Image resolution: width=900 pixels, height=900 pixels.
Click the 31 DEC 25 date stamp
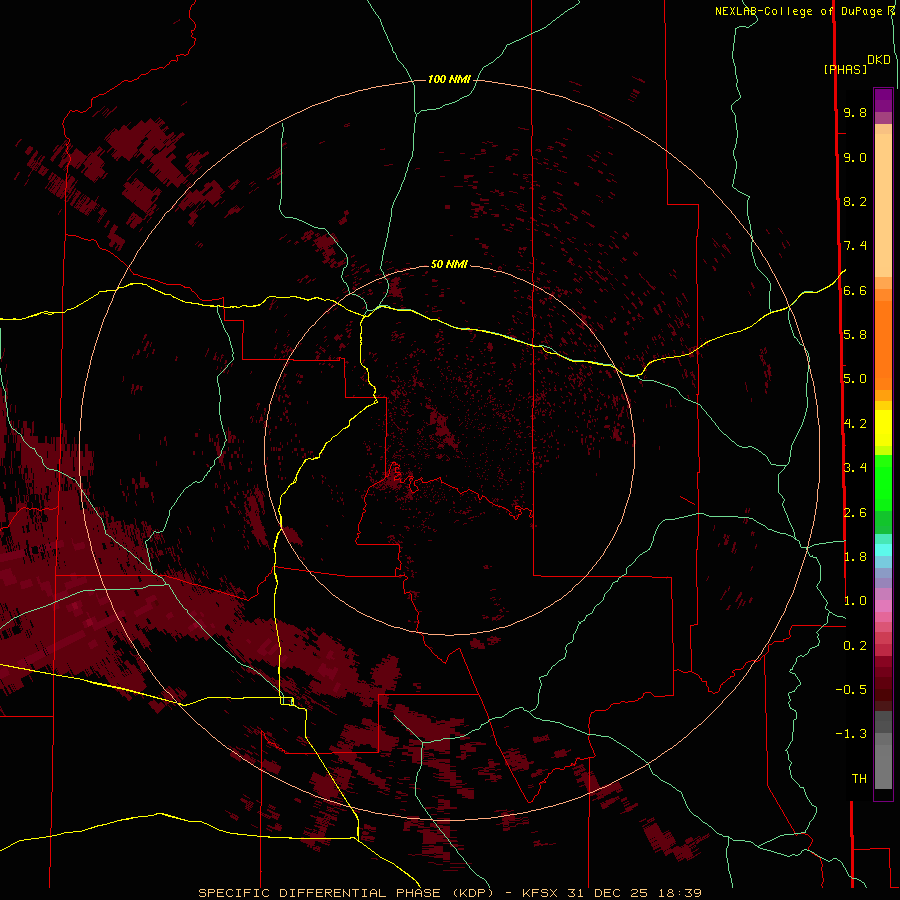pyautogui.click(x=607, y=893)
